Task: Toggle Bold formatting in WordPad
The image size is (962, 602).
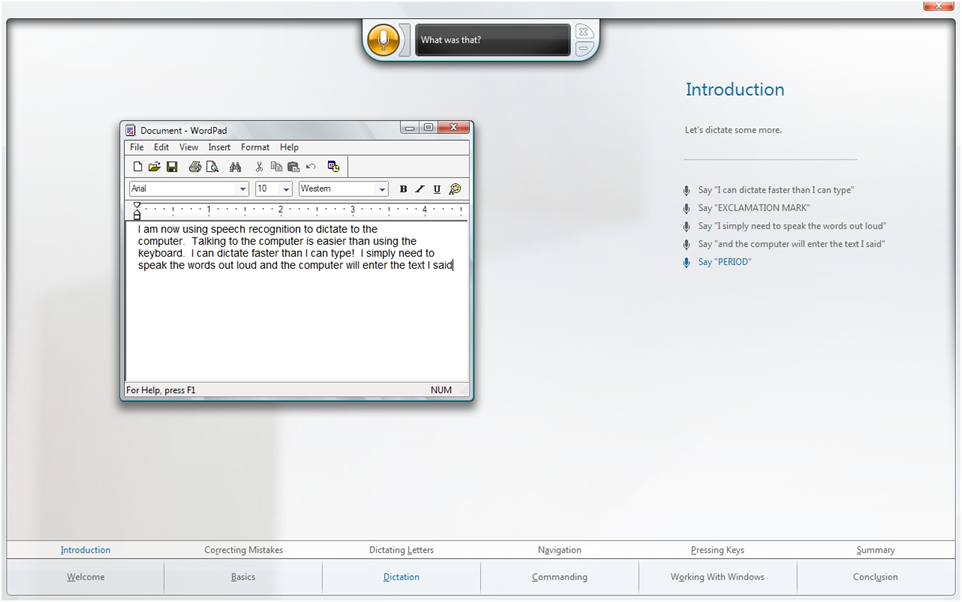Action: 403,189
